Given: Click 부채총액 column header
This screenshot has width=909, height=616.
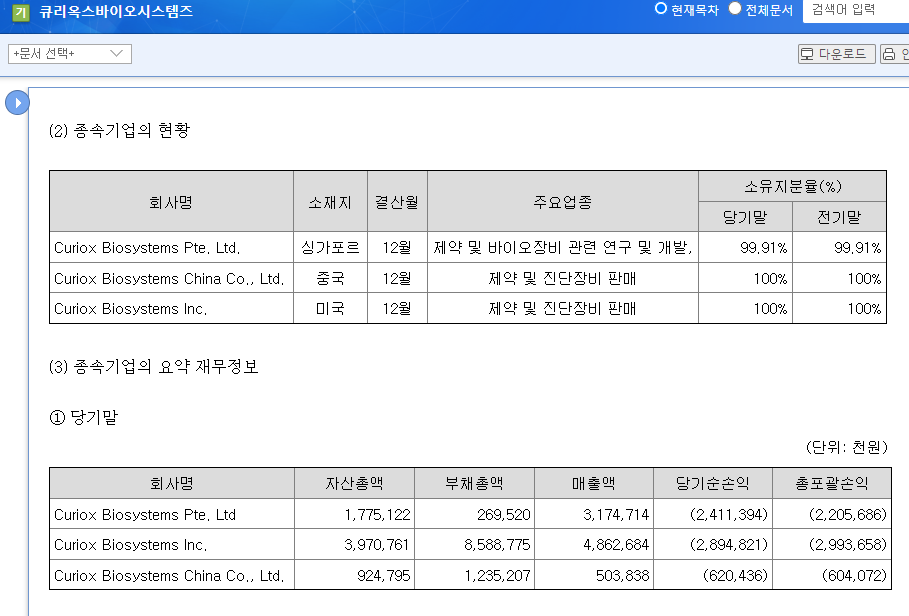Looking at the screenshot, I should [x=474, y=483].
